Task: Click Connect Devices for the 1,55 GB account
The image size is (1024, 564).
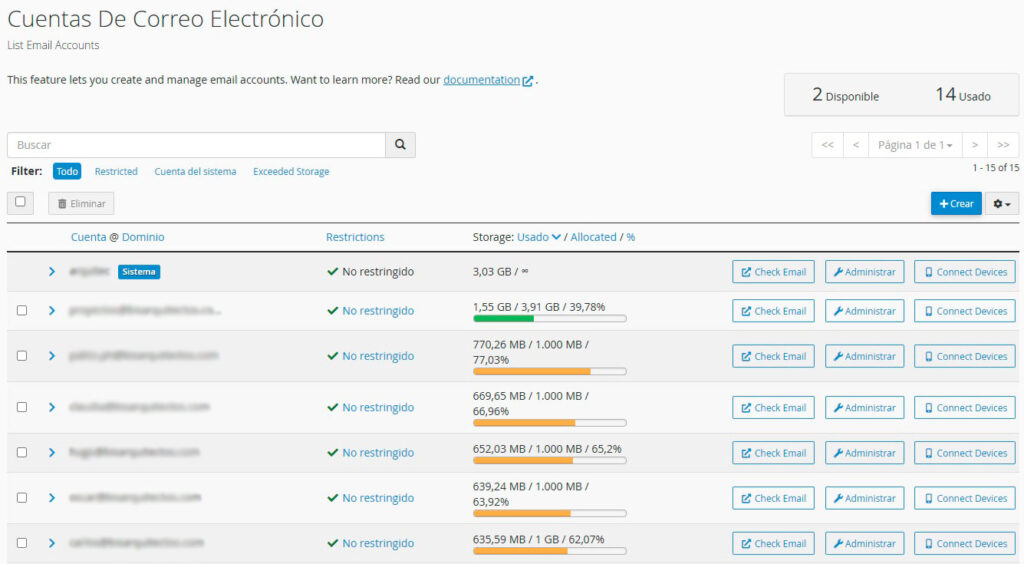Action: click(x=964, y=311)
